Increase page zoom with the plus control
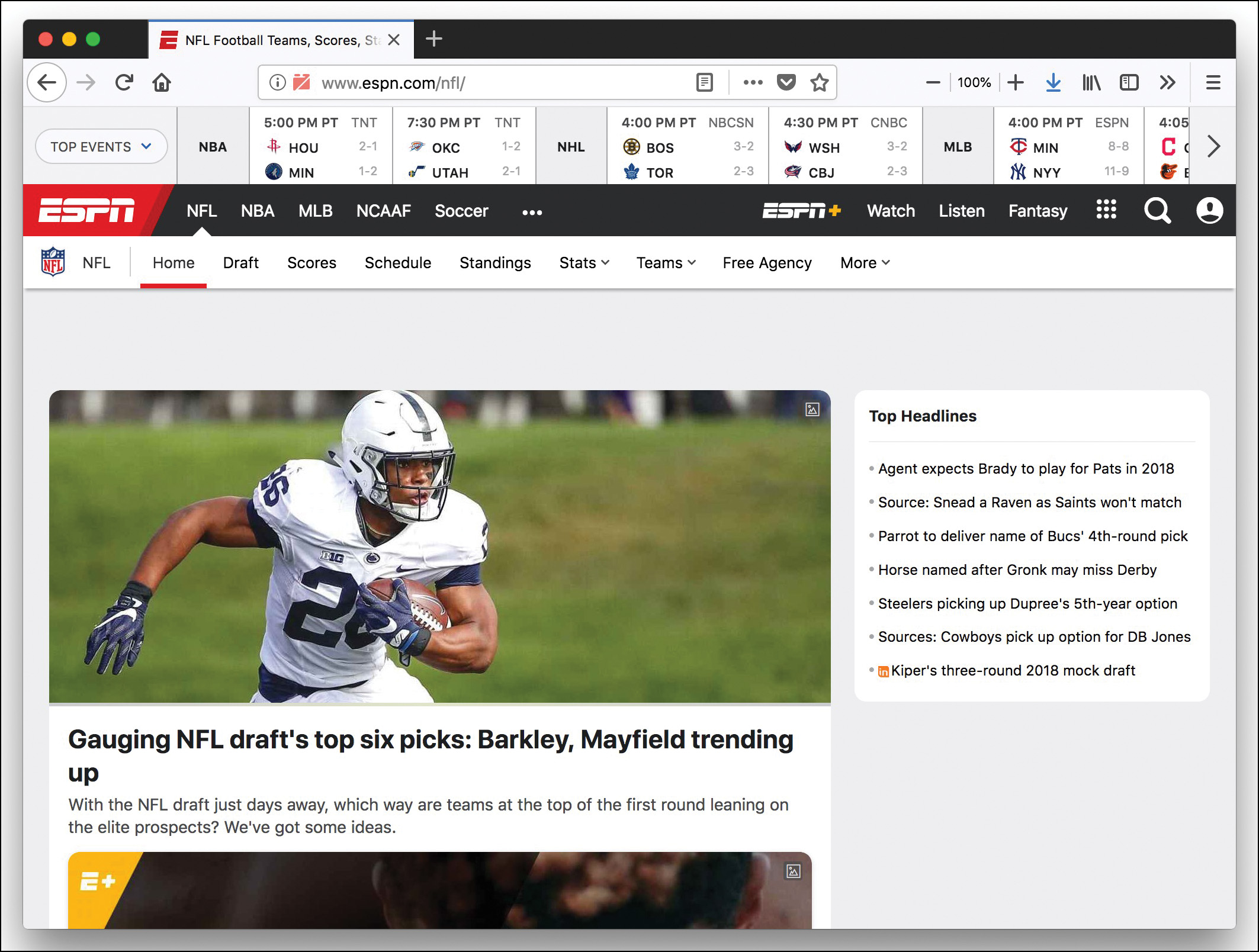The image size is (1259, 952). (x=1015, y=82)
